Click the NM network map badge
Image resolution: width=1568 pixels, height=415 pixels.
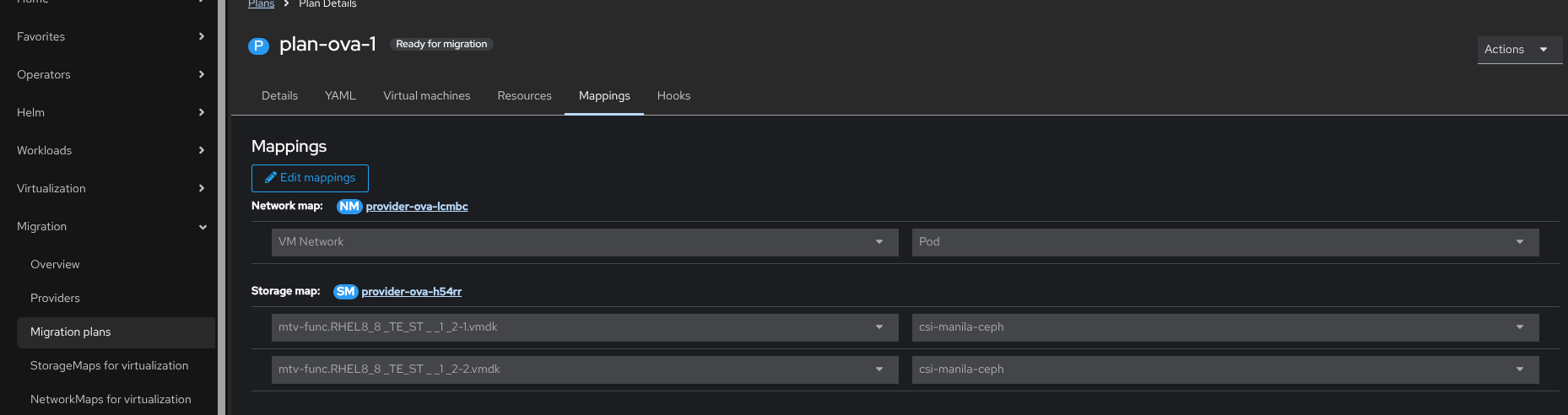point(349,207)
